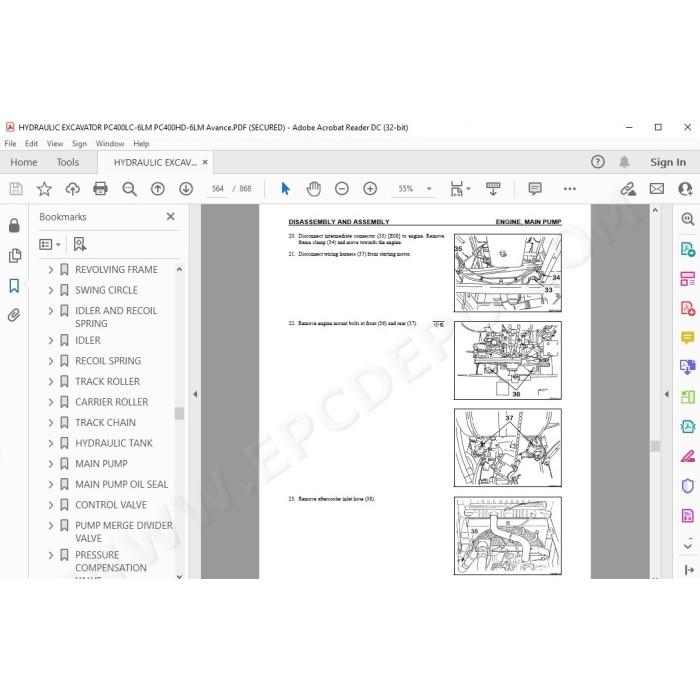Toggle the Bookmarks panel icon
700x700 pixels.
14,285
